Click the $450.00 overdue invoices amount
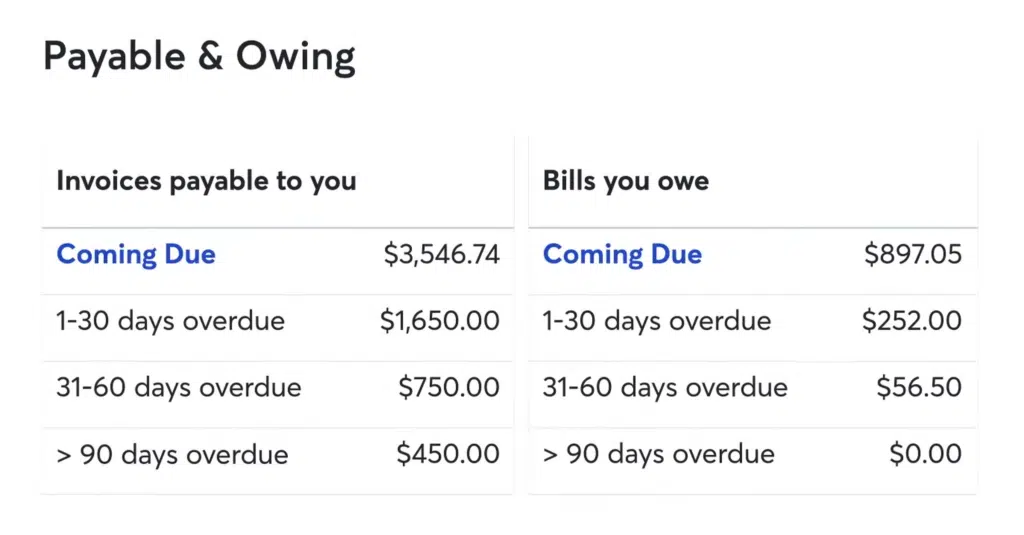 [x=447, y=455]
